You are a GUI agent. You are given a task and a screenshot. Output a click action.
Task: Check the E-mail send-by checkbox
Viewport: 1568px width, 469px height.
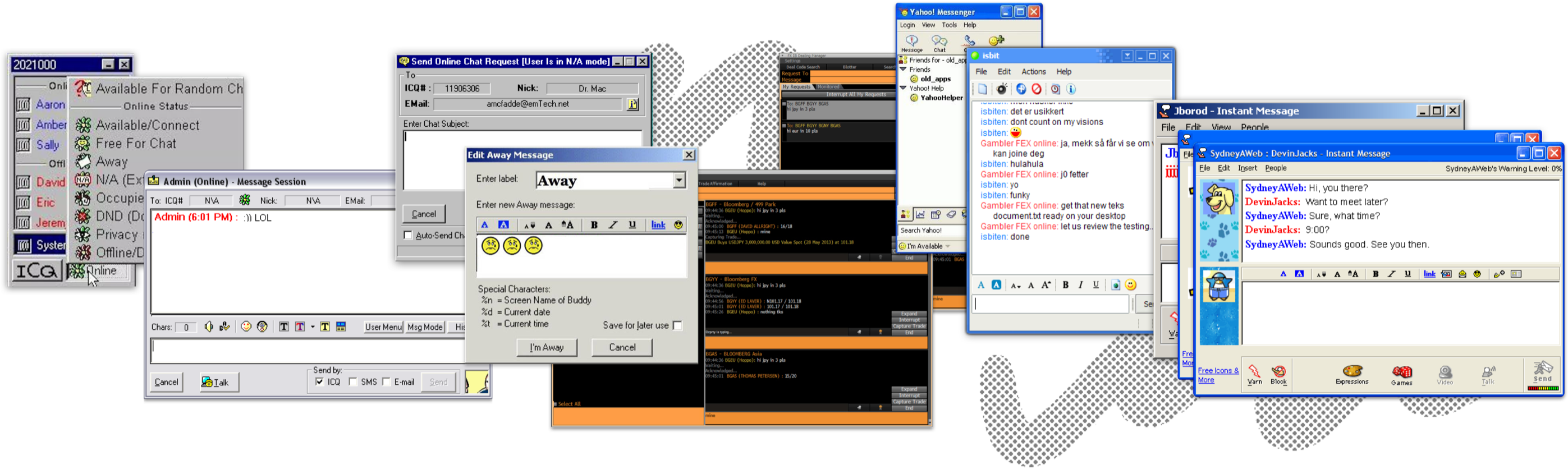tap(386, 382)
